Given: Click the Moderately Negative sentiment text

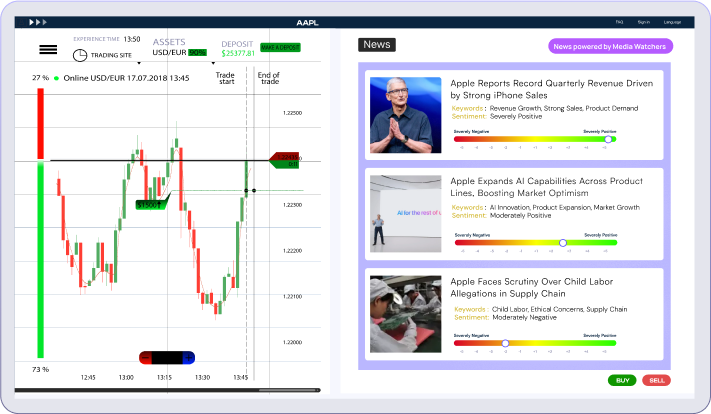Looking at the screenshot, I should [524, 317].
